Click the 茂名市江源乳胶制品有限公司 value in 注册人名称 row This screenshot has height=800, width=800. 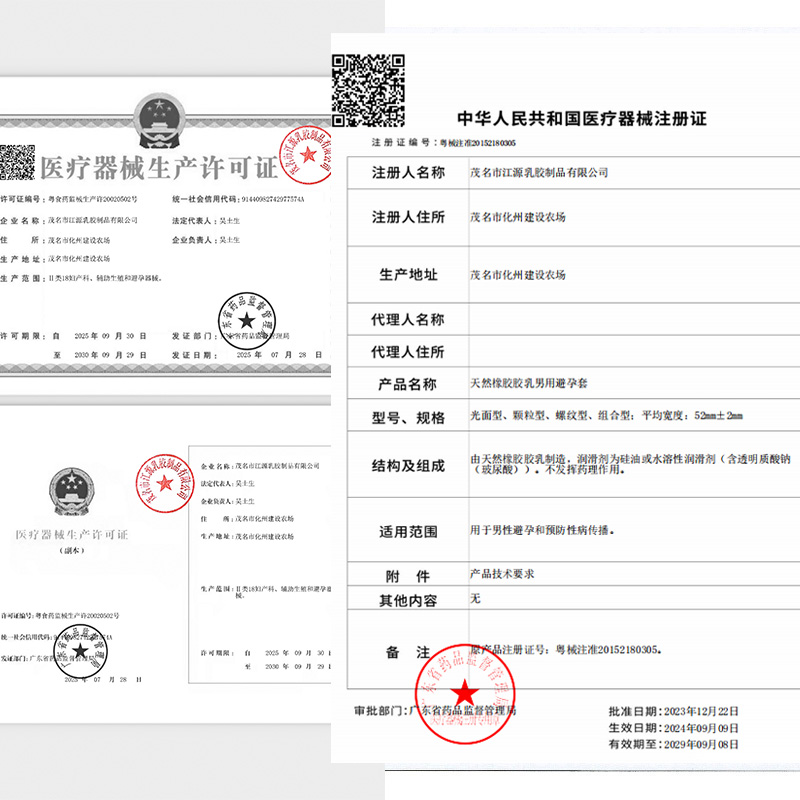[539, 172]
